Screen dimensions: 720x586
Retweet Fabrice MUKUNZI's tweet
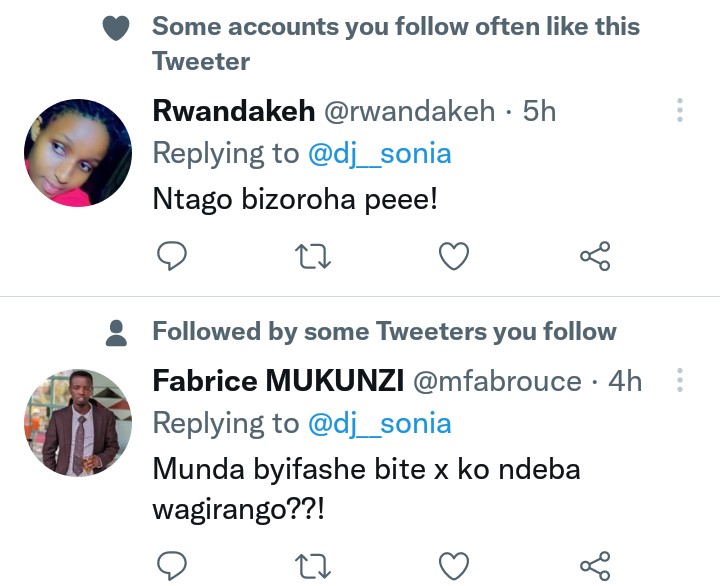[x=314, y=565]
